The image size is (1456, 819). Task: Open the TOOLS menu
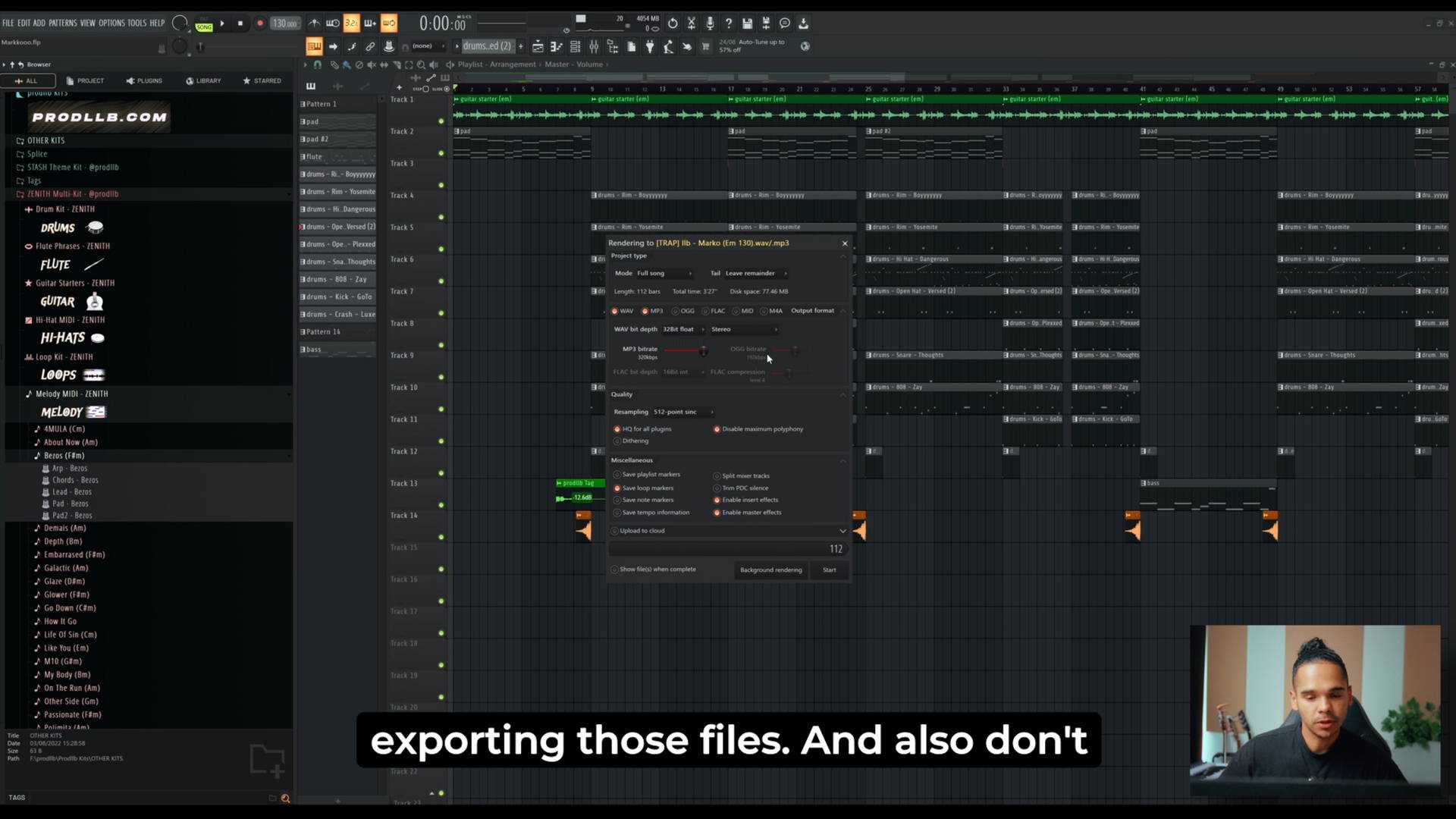point(137,23)
